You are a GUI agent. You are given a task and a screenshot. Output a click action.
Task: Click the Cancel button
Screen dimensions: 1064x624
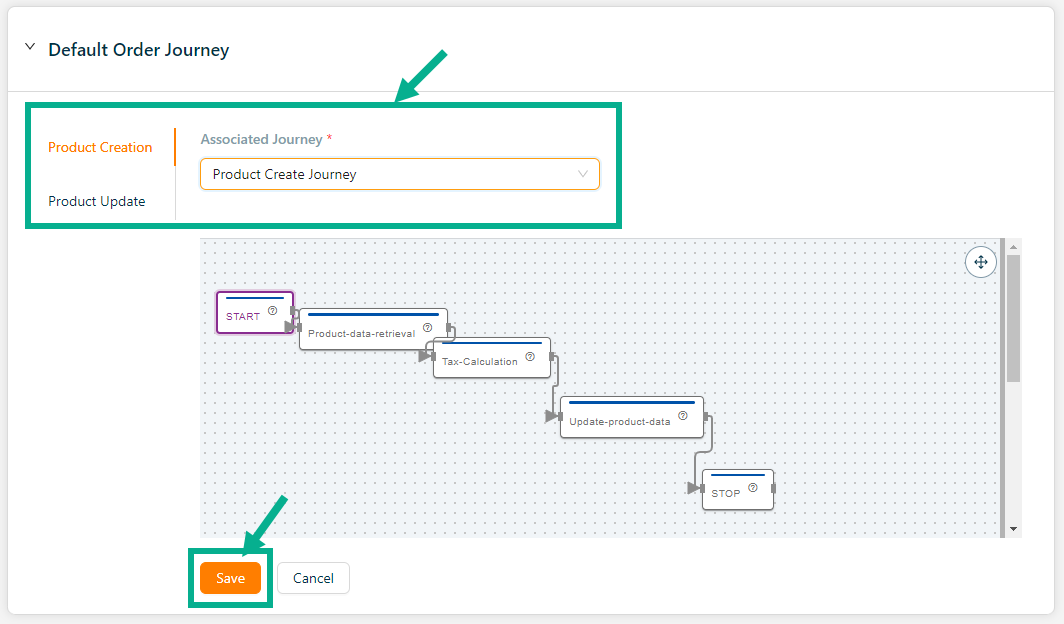(313, 578)
